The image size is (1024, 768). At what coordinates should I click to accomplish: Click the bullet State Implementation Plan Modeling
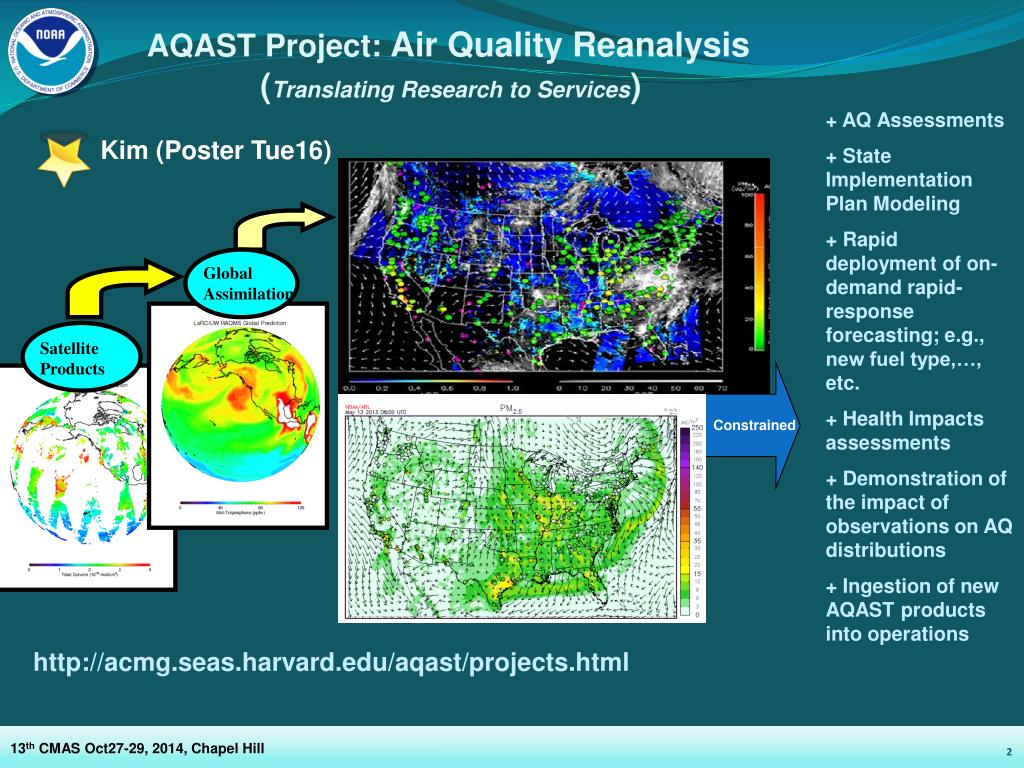[x=899, y=180]
